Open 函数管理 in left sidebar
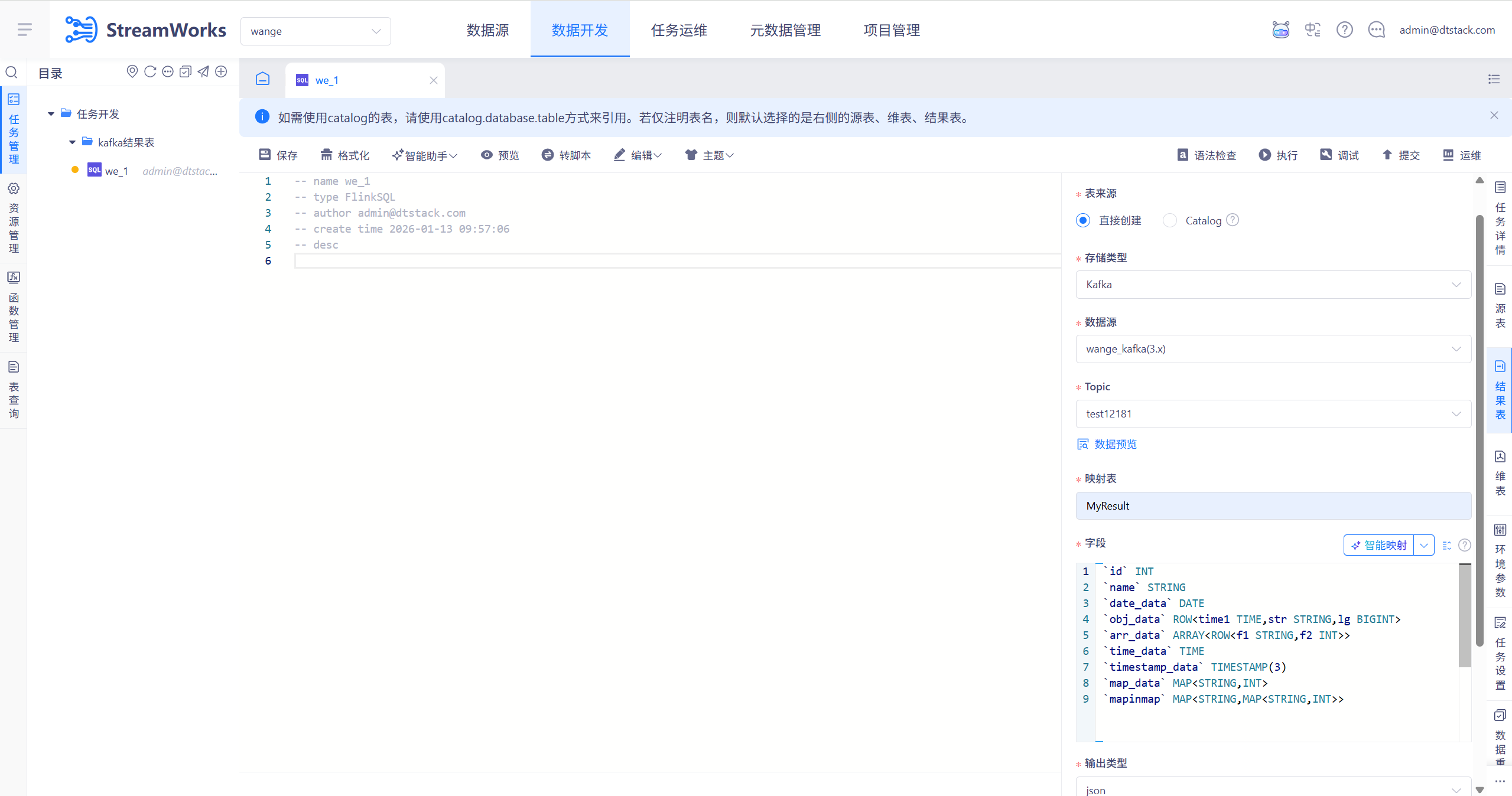Image resolution: width=1512 pixels, height=796 pixels. [x=14, y=306]
